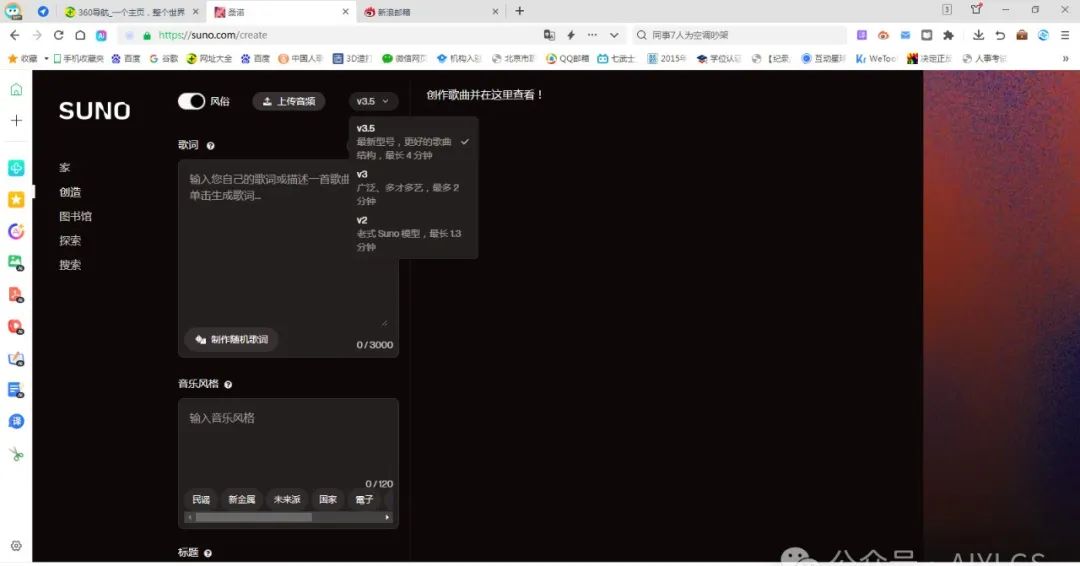Choose the 電子 style tag

[364, 499]
